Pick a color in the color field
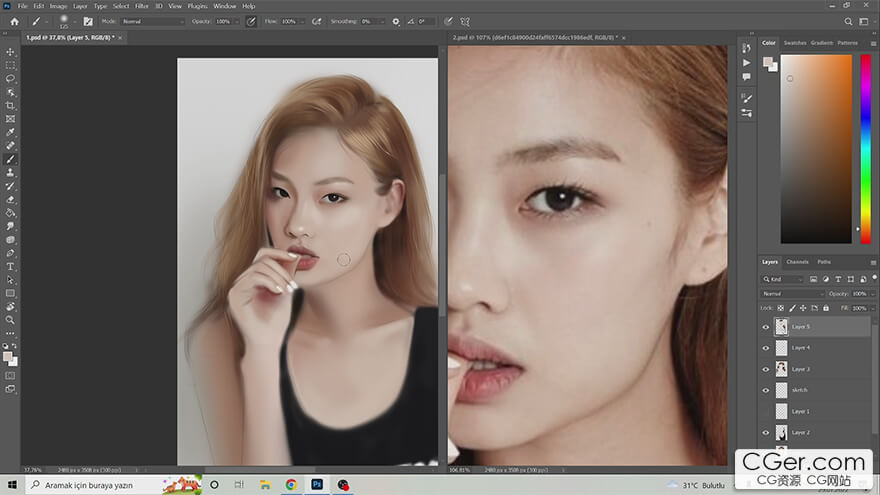Viewport: 880px width, 495px height. [x=816, y=149]
